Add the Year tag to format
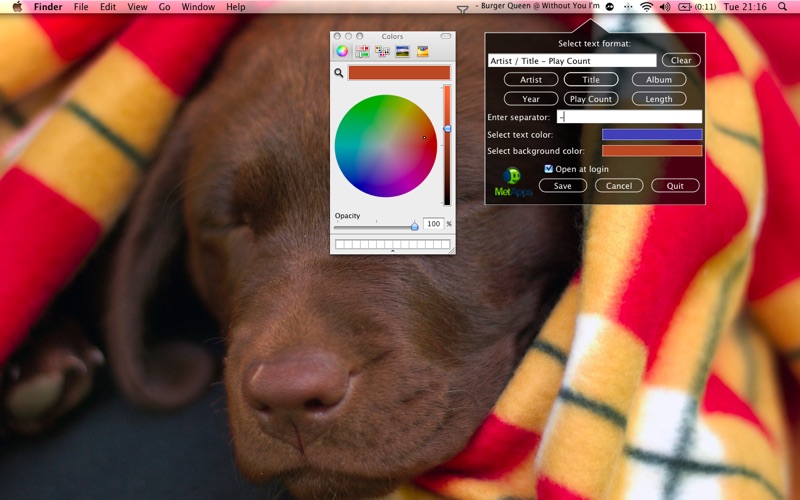The image size is (800, 500). pyautogui.click(x=531, y=99)
